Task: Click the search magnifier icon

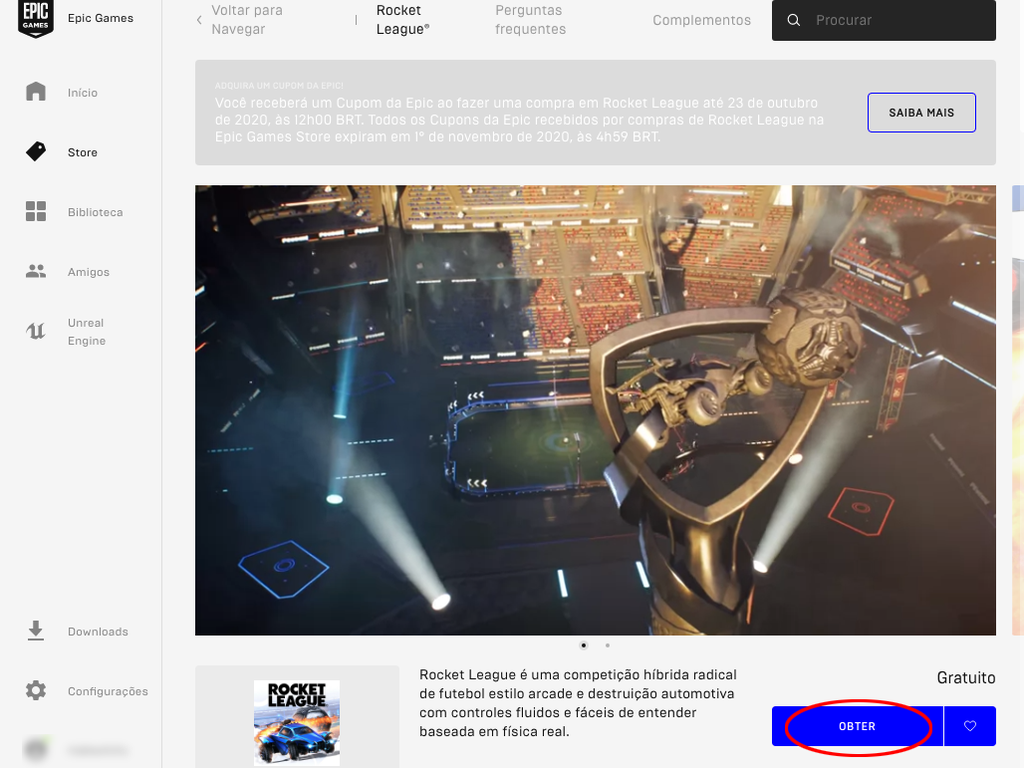Action: [793, 20]
